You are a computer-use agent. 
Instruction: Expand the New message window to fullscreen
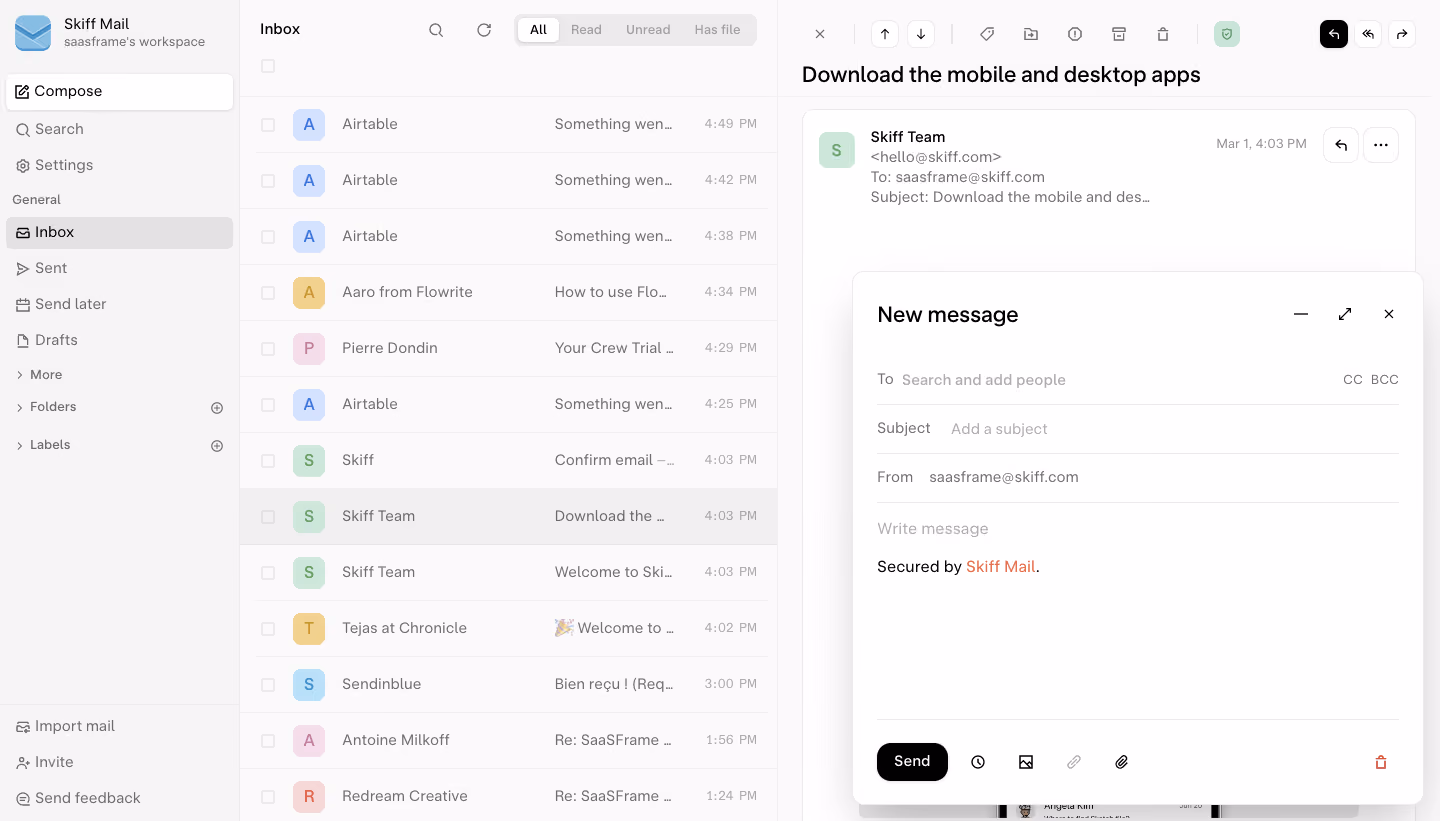[1345, 314]
